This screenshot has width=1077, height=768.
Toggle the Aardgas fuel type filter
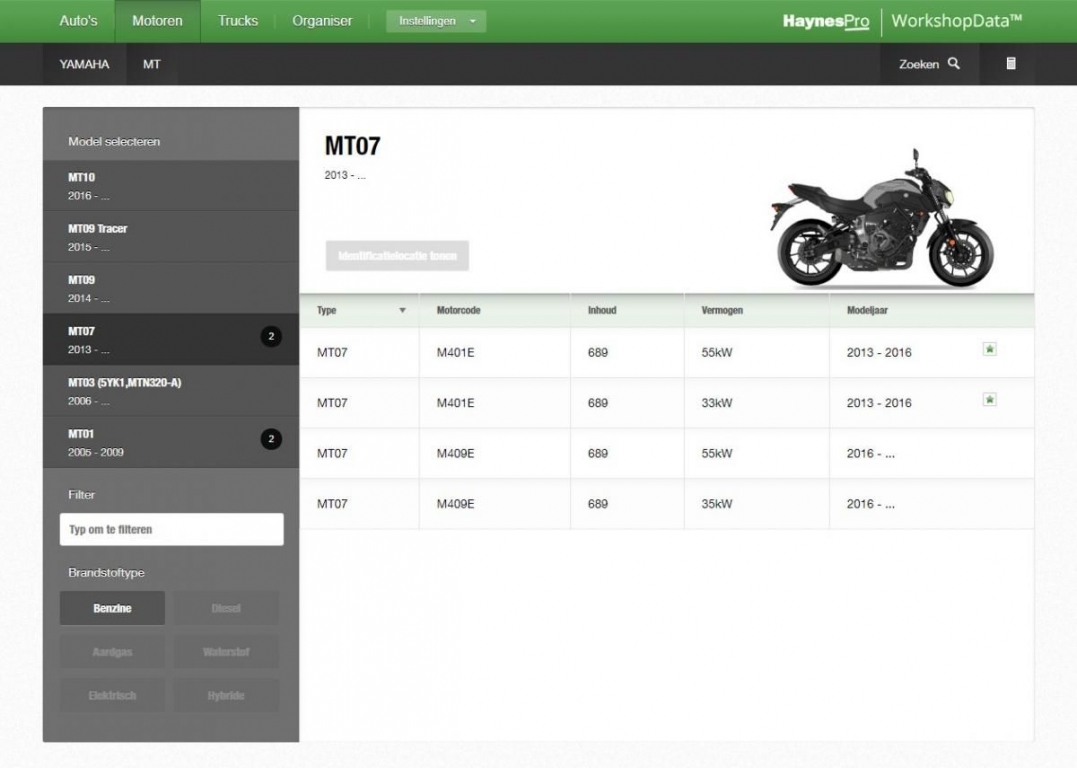tap(112, 652)
